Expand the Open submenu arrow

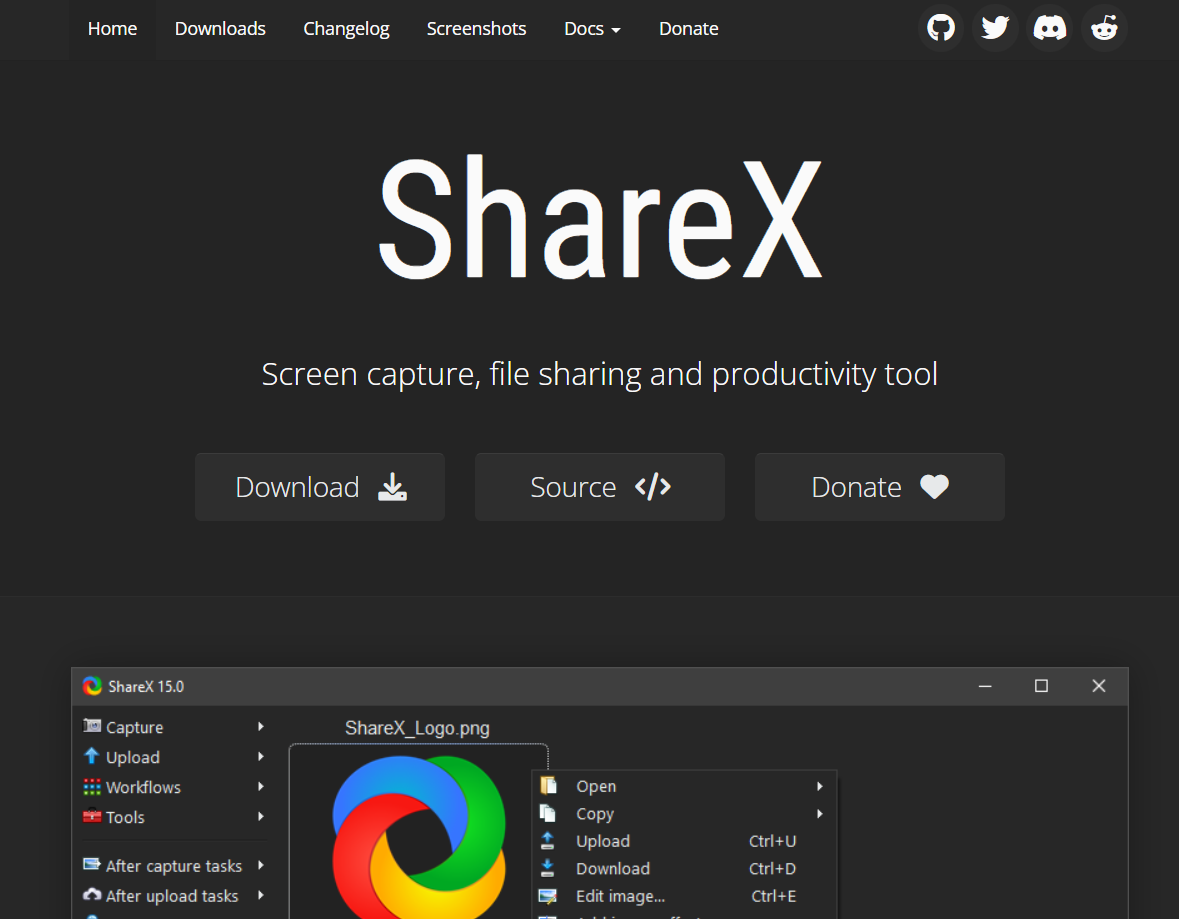point(820,786)
